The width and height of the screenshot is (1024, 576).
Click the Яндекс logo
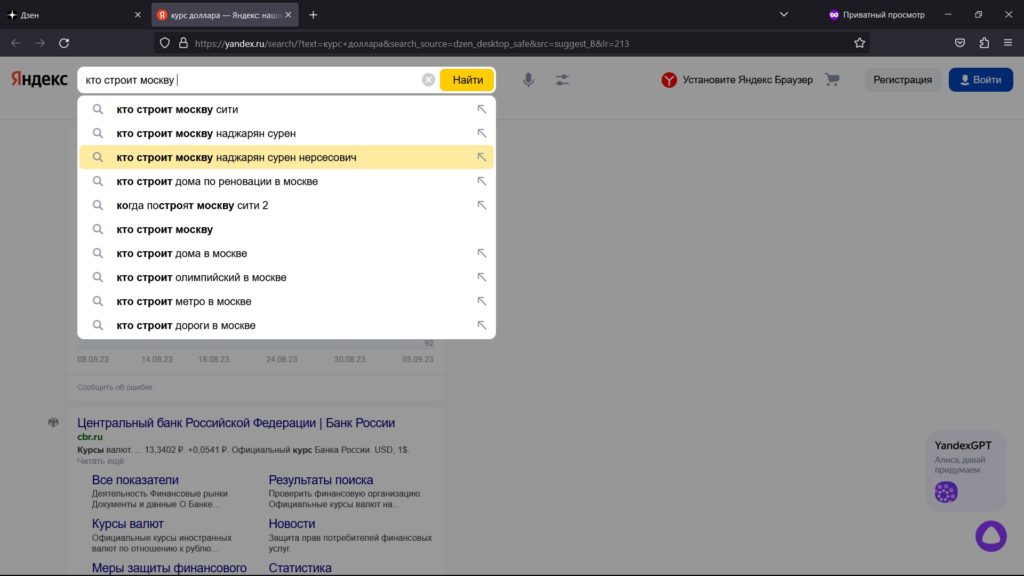(39, 79)
